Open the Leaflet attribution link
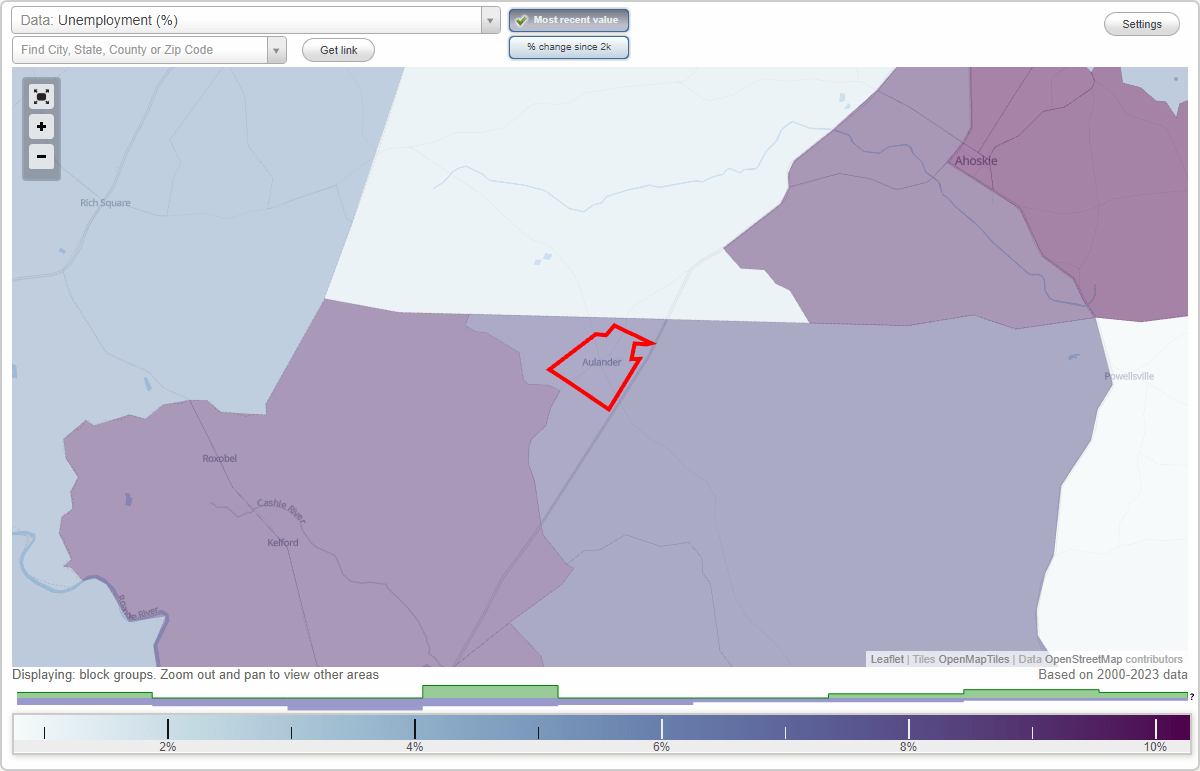The image size is (1200, 771). coord(886,659)
